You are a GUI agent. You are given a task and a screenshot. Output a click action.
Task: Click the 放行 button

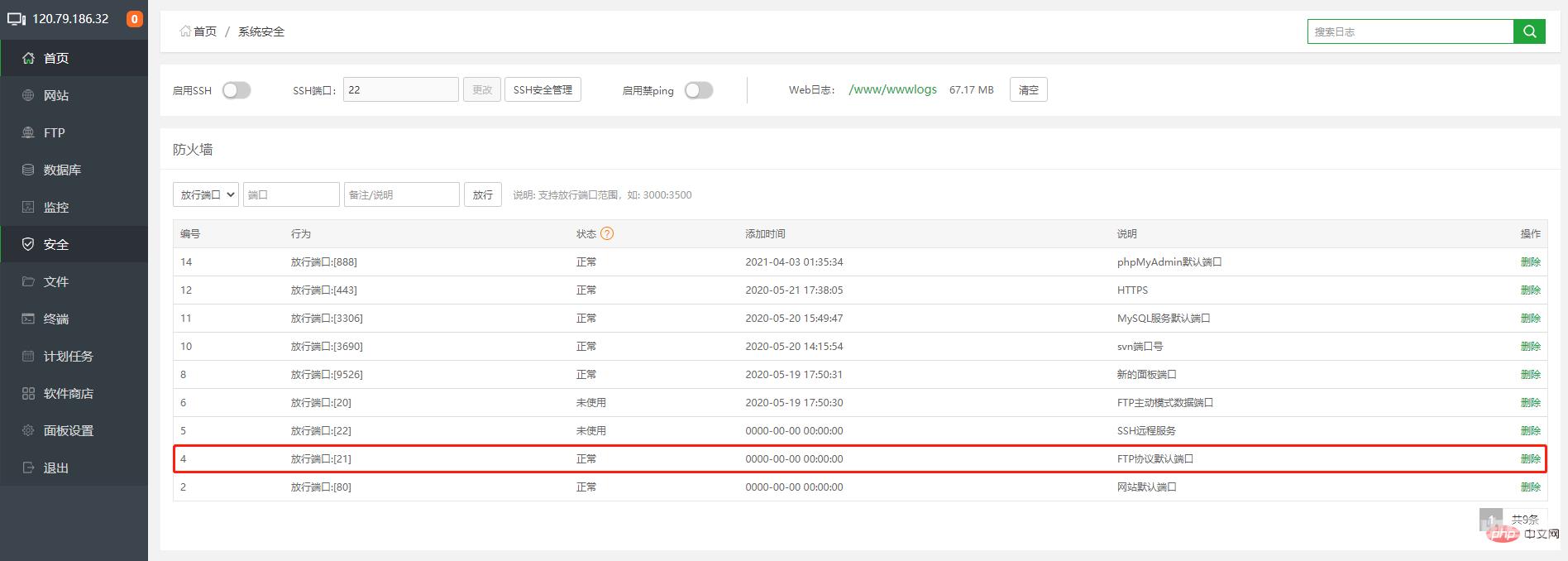(482, 194)
